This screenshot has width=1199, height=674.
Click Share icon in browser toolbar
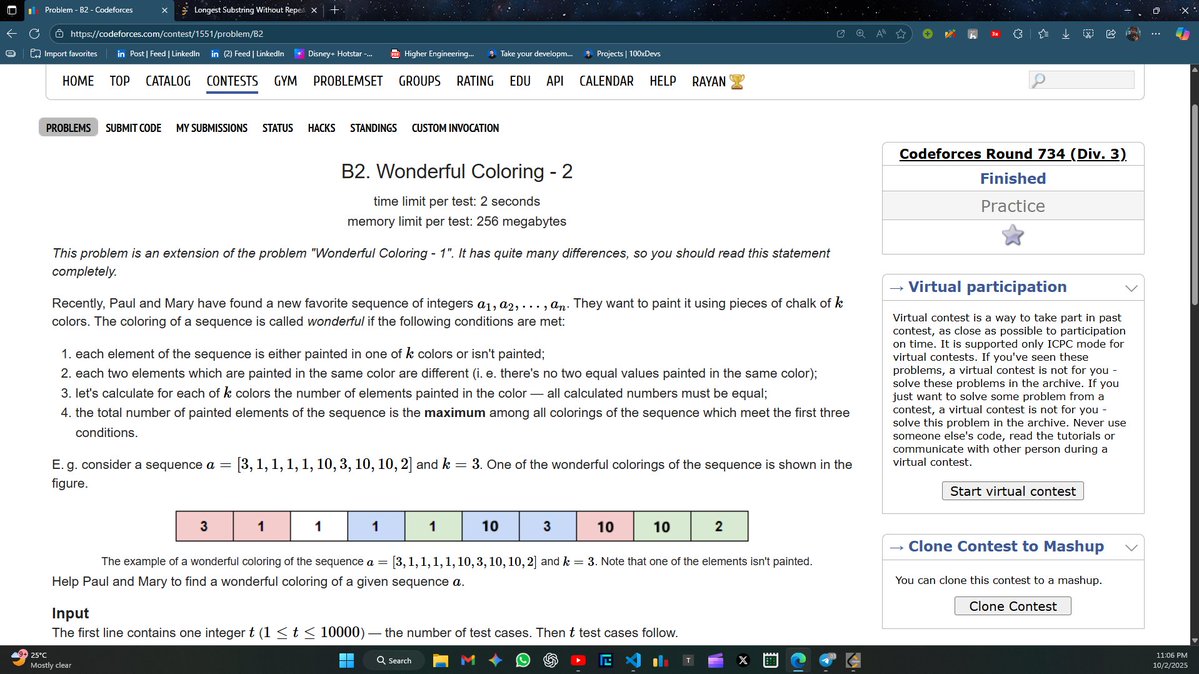click(1110, 34)
